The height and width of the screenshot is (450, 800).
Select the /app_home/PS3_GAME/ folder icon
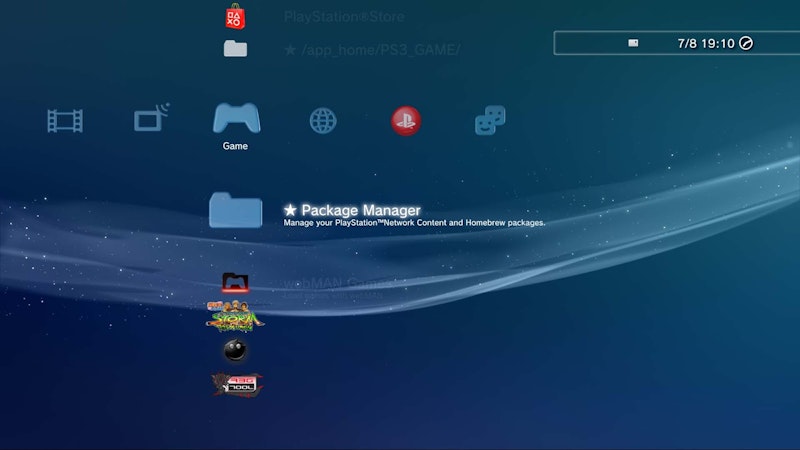tap(235, 49)
